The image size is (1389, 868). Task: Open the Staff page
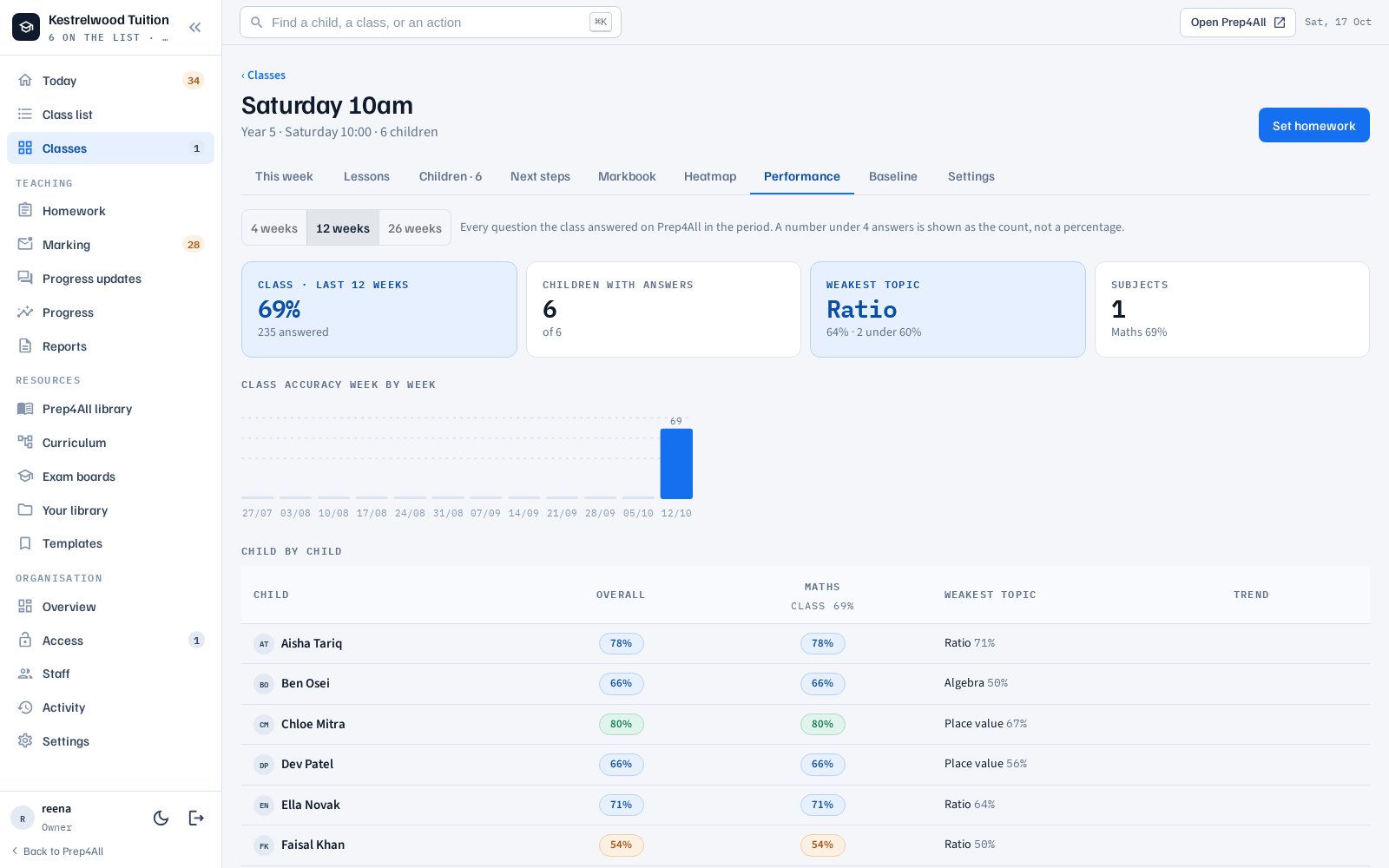[110, 674]
